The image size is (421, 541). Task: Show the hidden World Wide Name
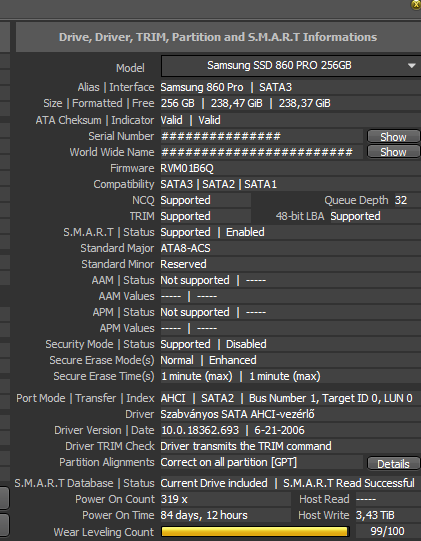(x=394, y=152)
